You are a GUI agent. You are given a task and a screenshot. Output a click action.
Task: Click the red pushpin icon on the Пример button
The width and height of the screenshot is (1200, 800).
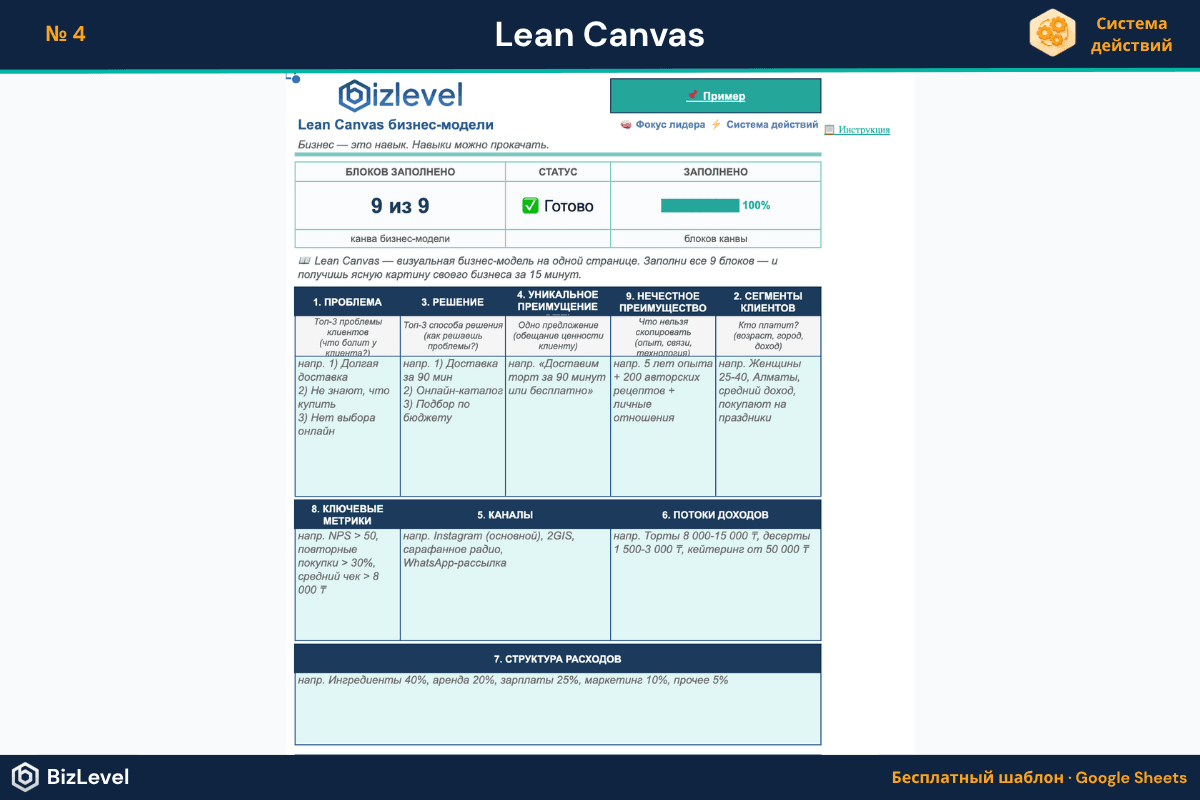coord(695,96)
